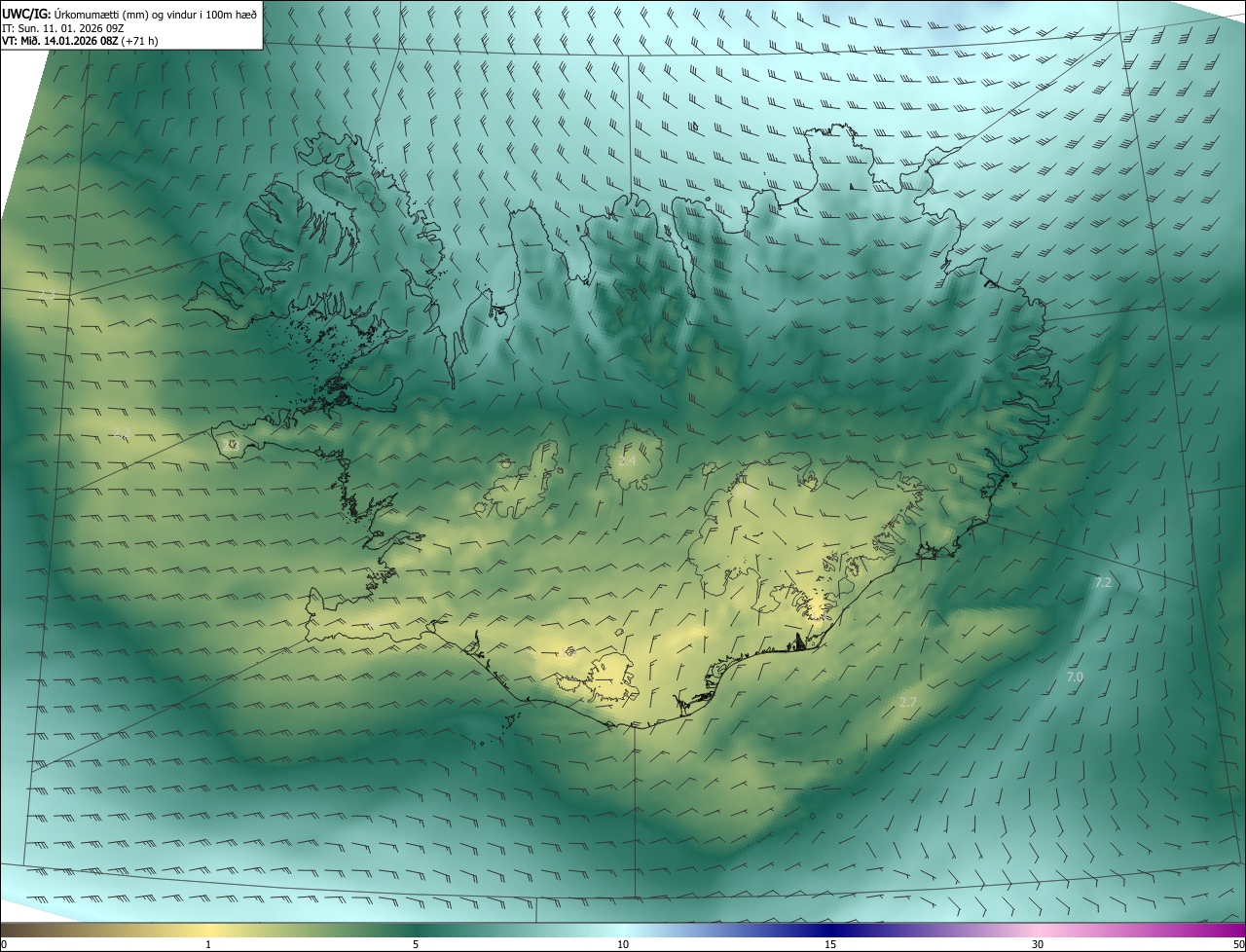Click the '15' tick on the color scale
Screen dimensions: 1246x952
(x=830, y=944)
